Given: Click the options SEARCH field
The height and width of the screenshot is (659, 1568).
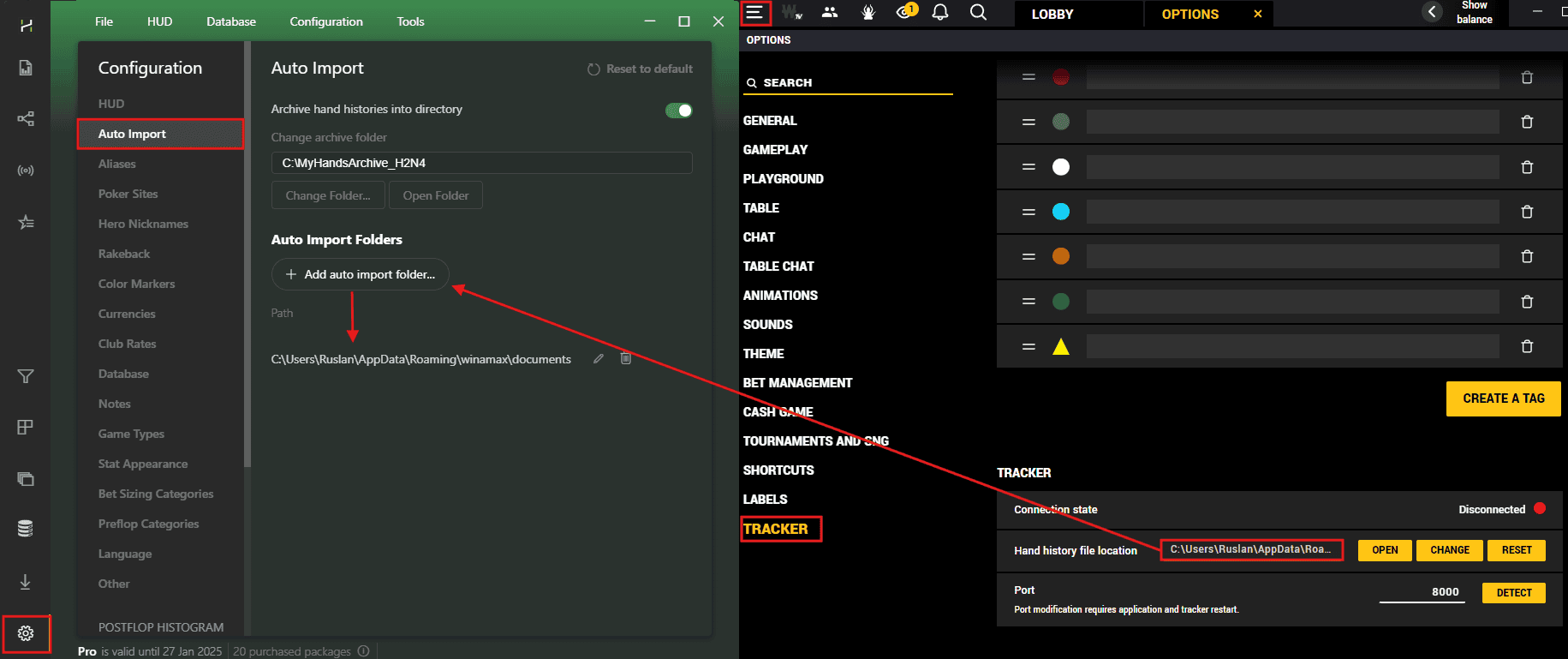Looking at the screenshot, I should pyautogui.click(x=848, y=82).
